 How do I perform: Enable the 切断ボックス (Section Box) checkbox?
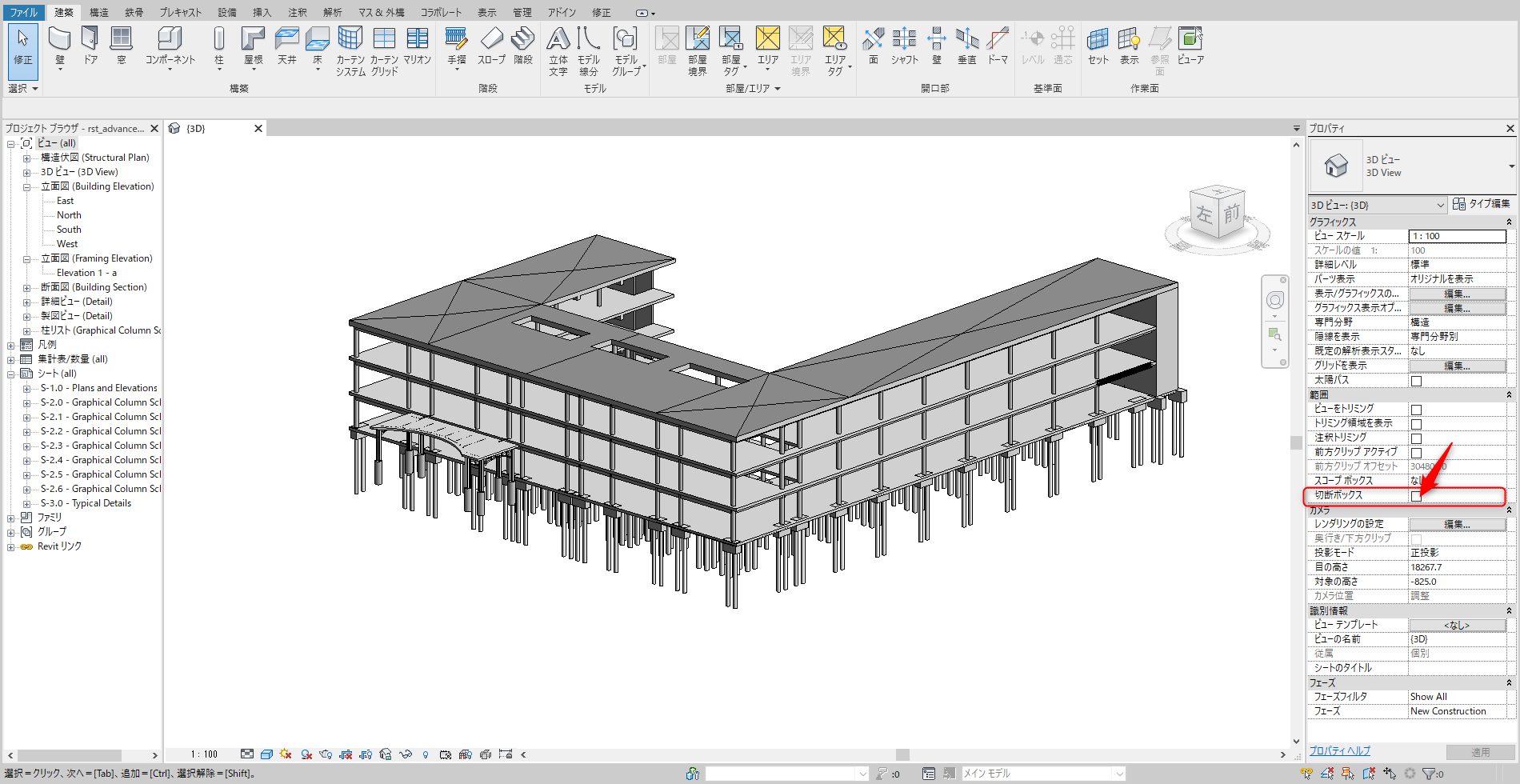[x=1416, y=496]
